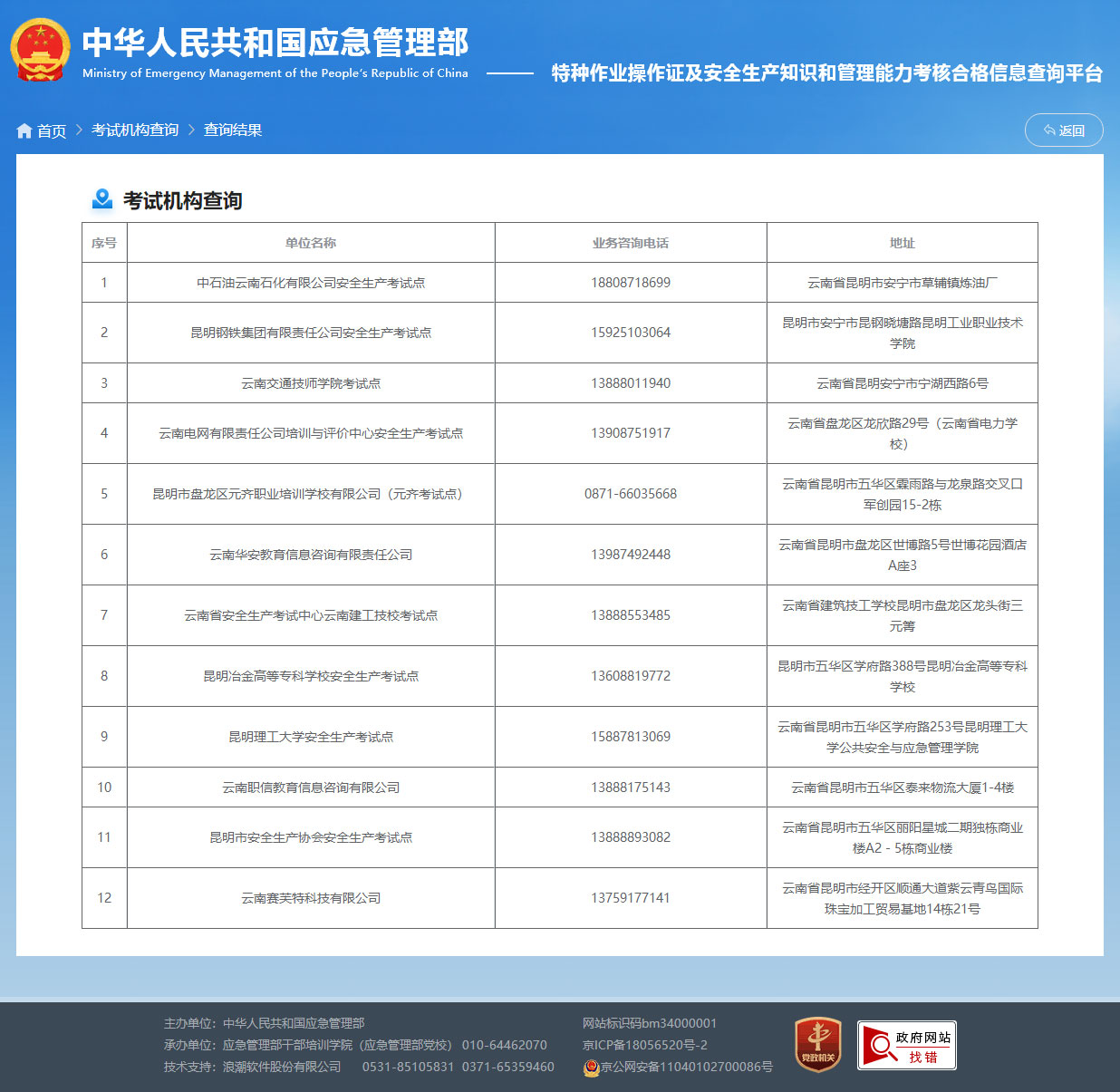
Task: Click address 学府路388号昆明冶金高等专科学校
Action: pos(903,676)
